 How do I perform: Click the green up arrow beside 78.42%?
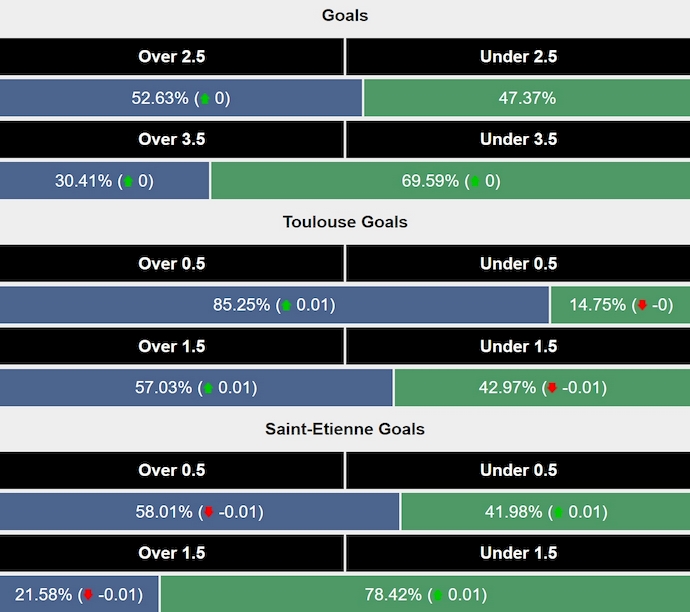(x=437, y=595)
